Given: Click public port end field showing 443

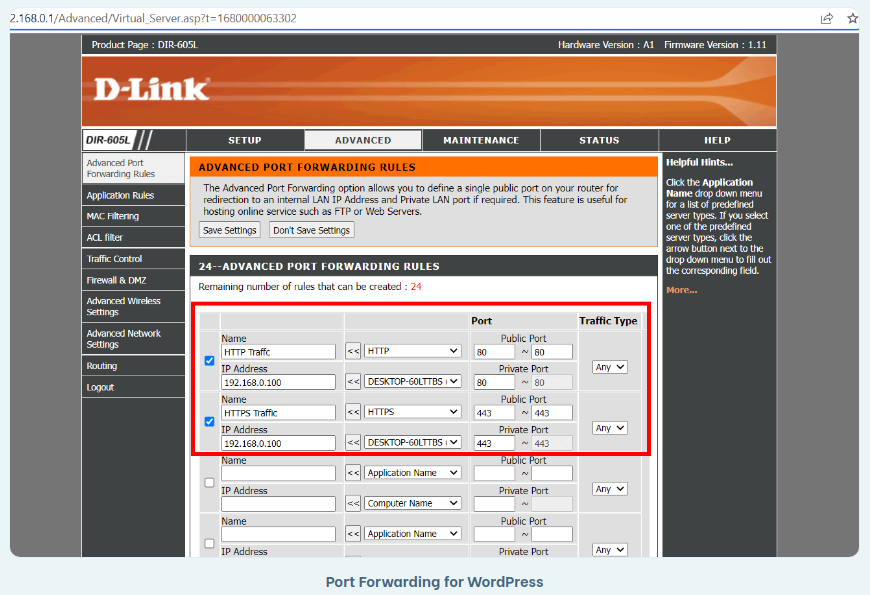Looking at the screenshot, I should click(552, 413).
